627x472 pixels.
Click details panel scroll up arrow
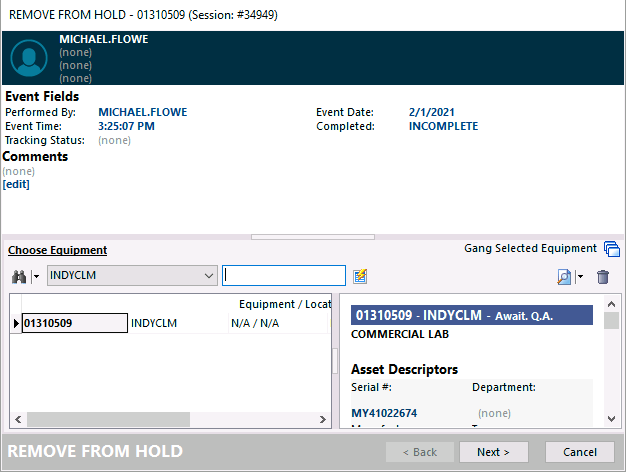click(611, 304)
